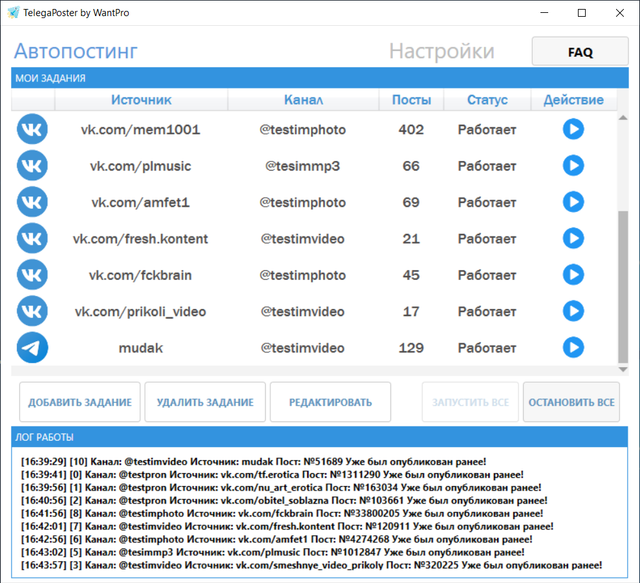Image resolution: width=640 pixels, height=583 pixels.
Task: Launch vk.com/fckbrain task via play button
Action: [x=573, y=274]
